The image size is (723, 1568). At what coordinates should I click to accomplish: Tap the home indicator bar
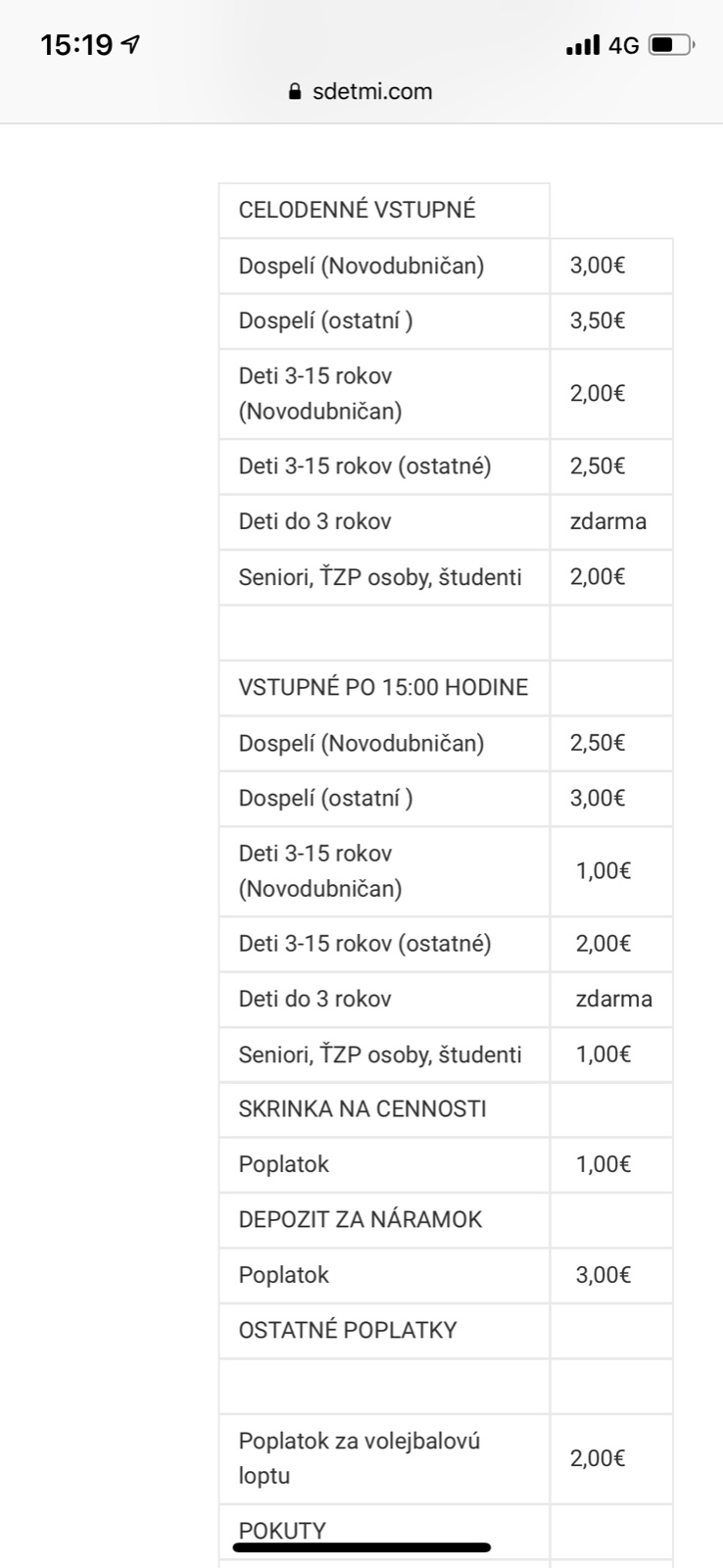point(361,1547)
